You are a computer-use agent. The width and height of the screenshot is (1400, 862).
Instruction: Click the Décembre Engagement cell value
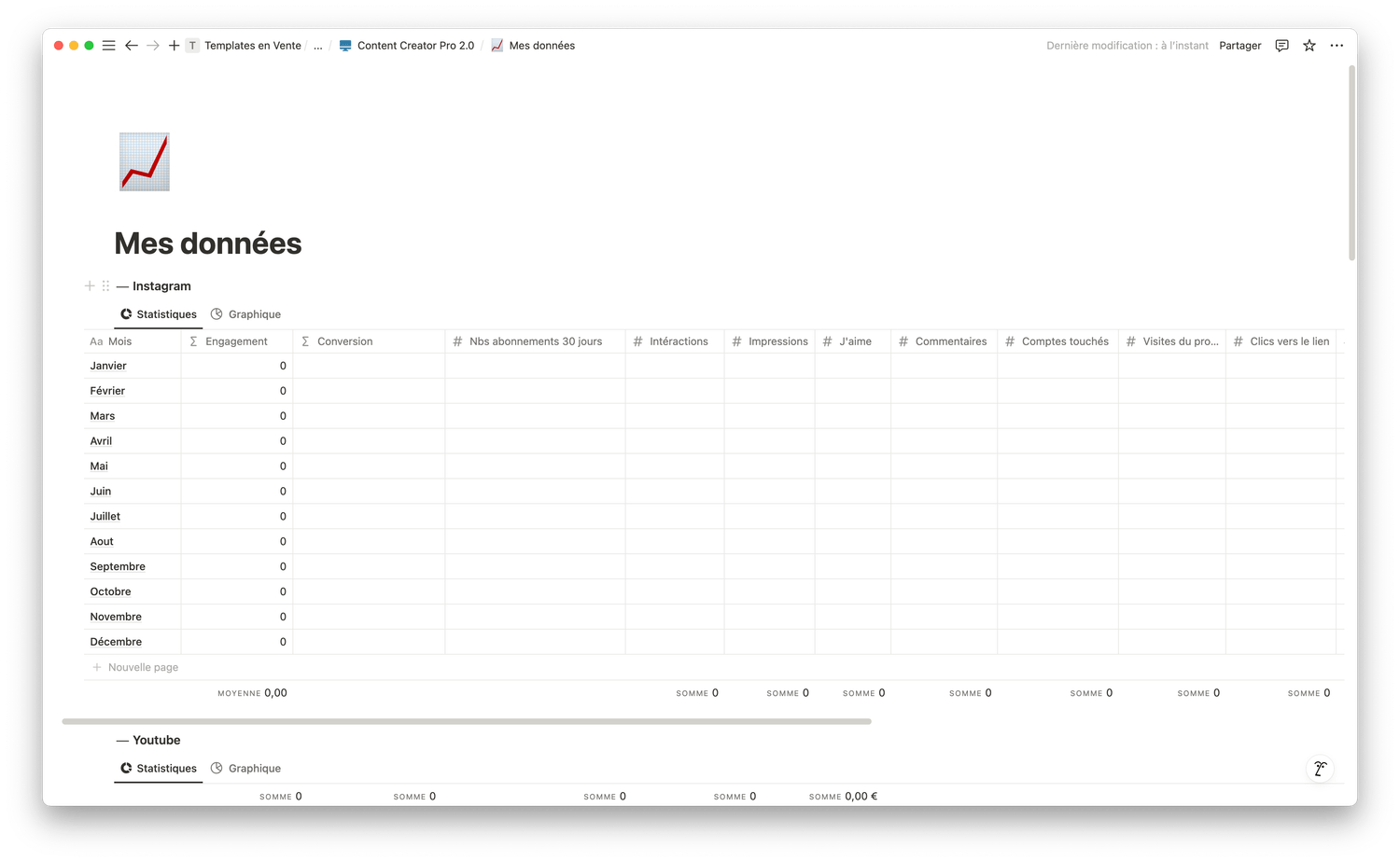point(283,643)
